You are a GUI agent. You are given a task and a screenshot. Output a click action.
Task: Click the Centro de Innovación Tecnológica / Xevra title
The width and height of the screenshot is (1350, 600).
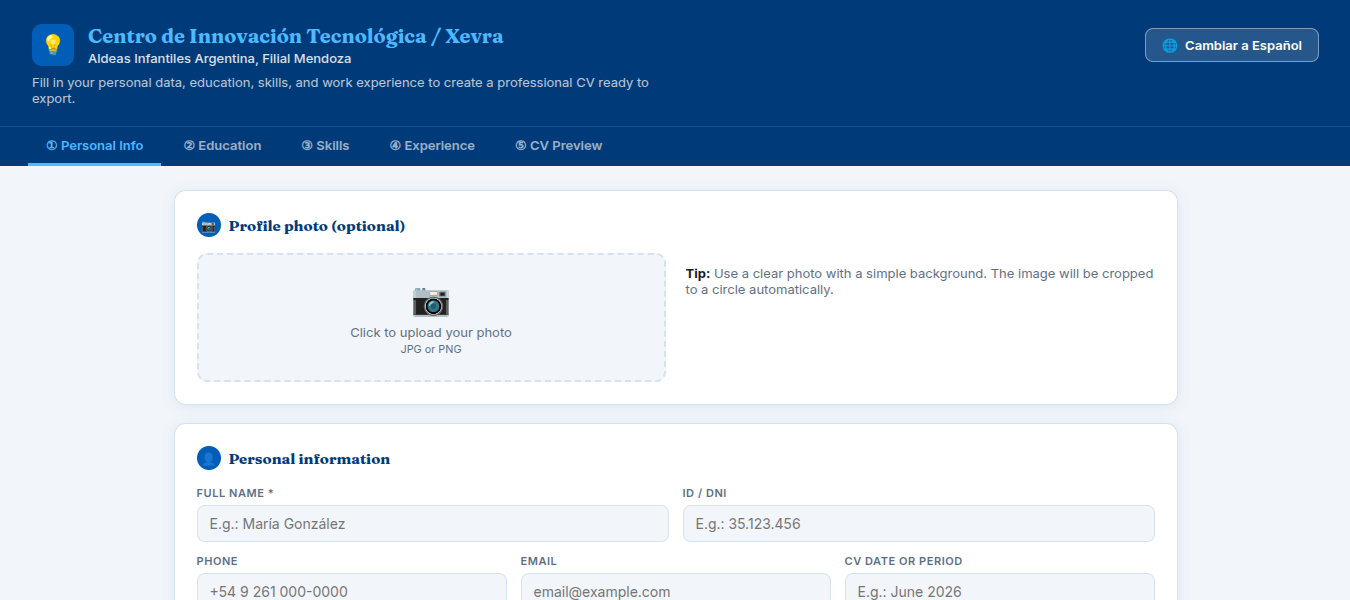click(296, 37)
